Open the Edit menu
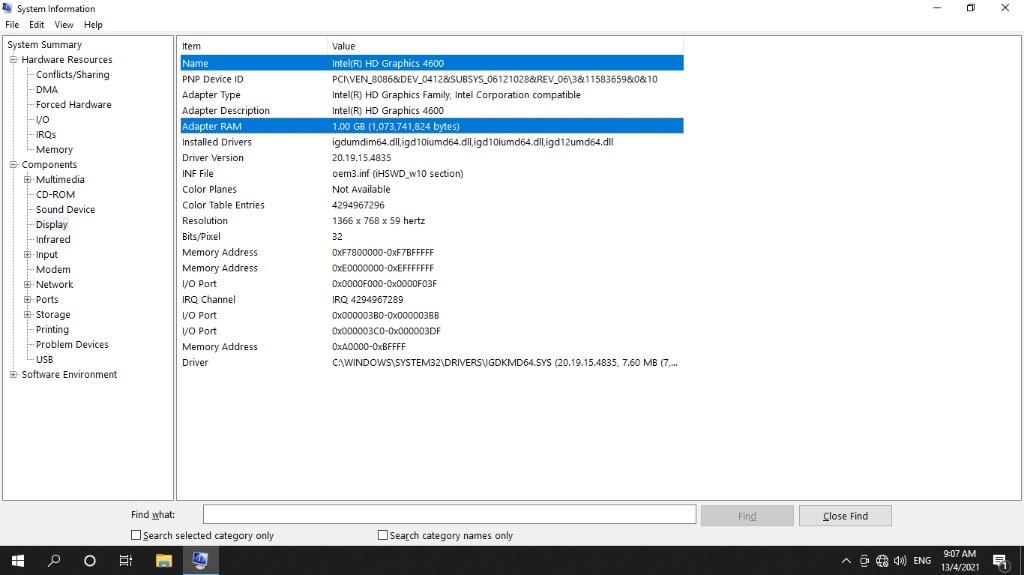The image size is (1024, 575). click(37, 25)
